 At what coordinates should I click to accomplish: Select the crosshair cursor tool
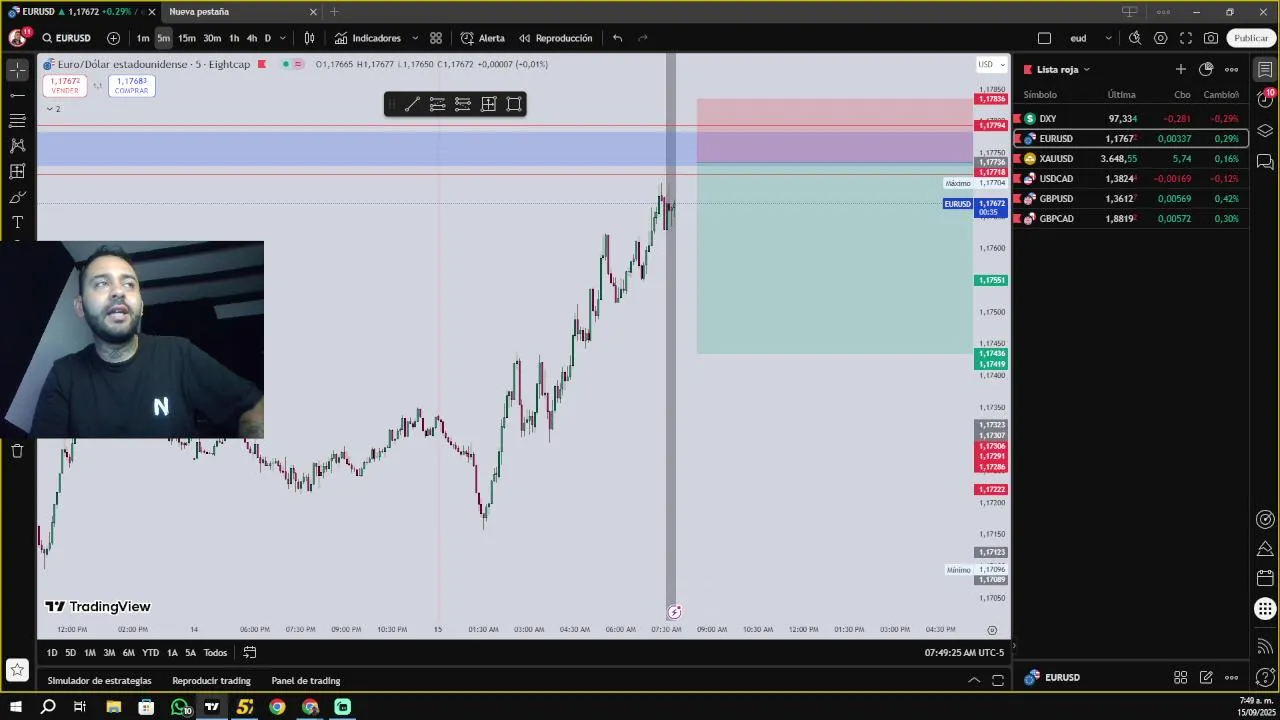point(17,69)
